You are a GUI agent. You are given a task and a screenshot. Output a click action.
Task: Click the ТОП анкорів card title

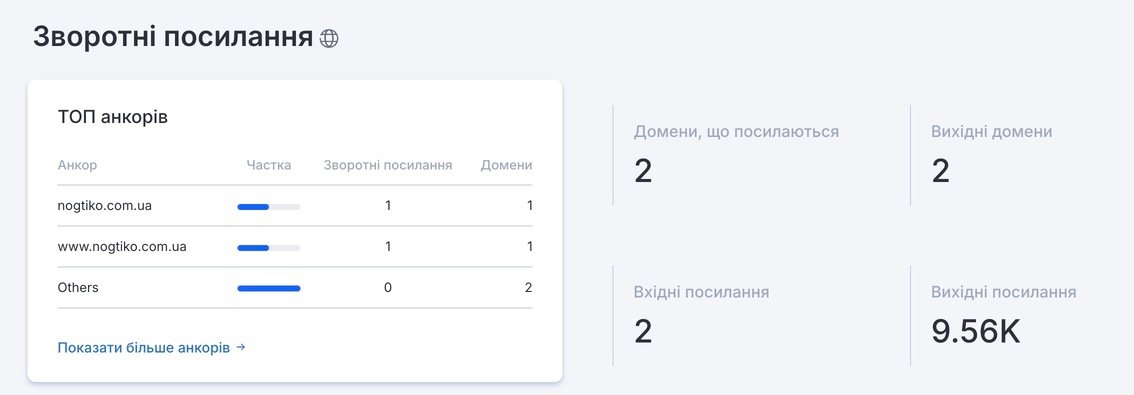pos(113,117)
